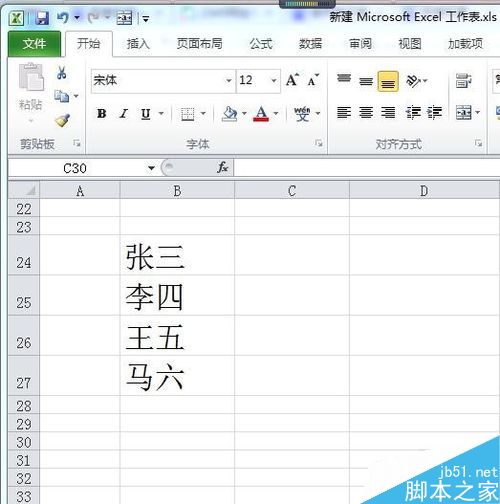Toggle Bold formatting
This screenshot has width=500, height=504.
102,114
